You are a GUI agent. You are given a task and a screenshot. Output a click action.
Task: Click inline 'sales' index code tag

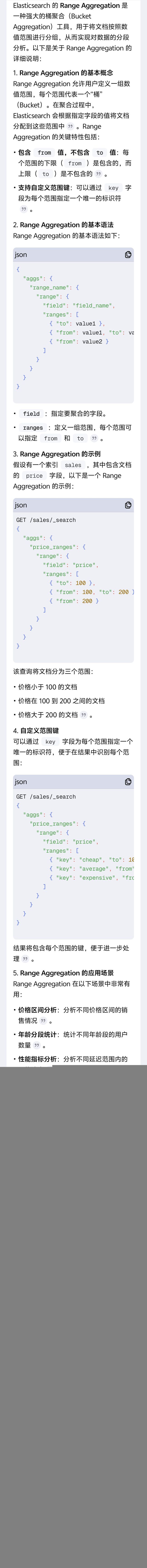pyautogui.click(x=73, y=465)
